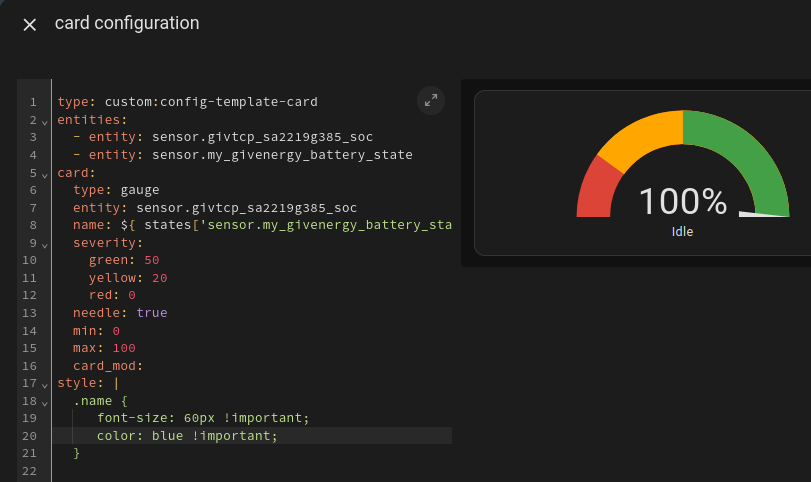Close the card configuration dialog
Viewport: 811px width, 482px height.
point(29,24)
